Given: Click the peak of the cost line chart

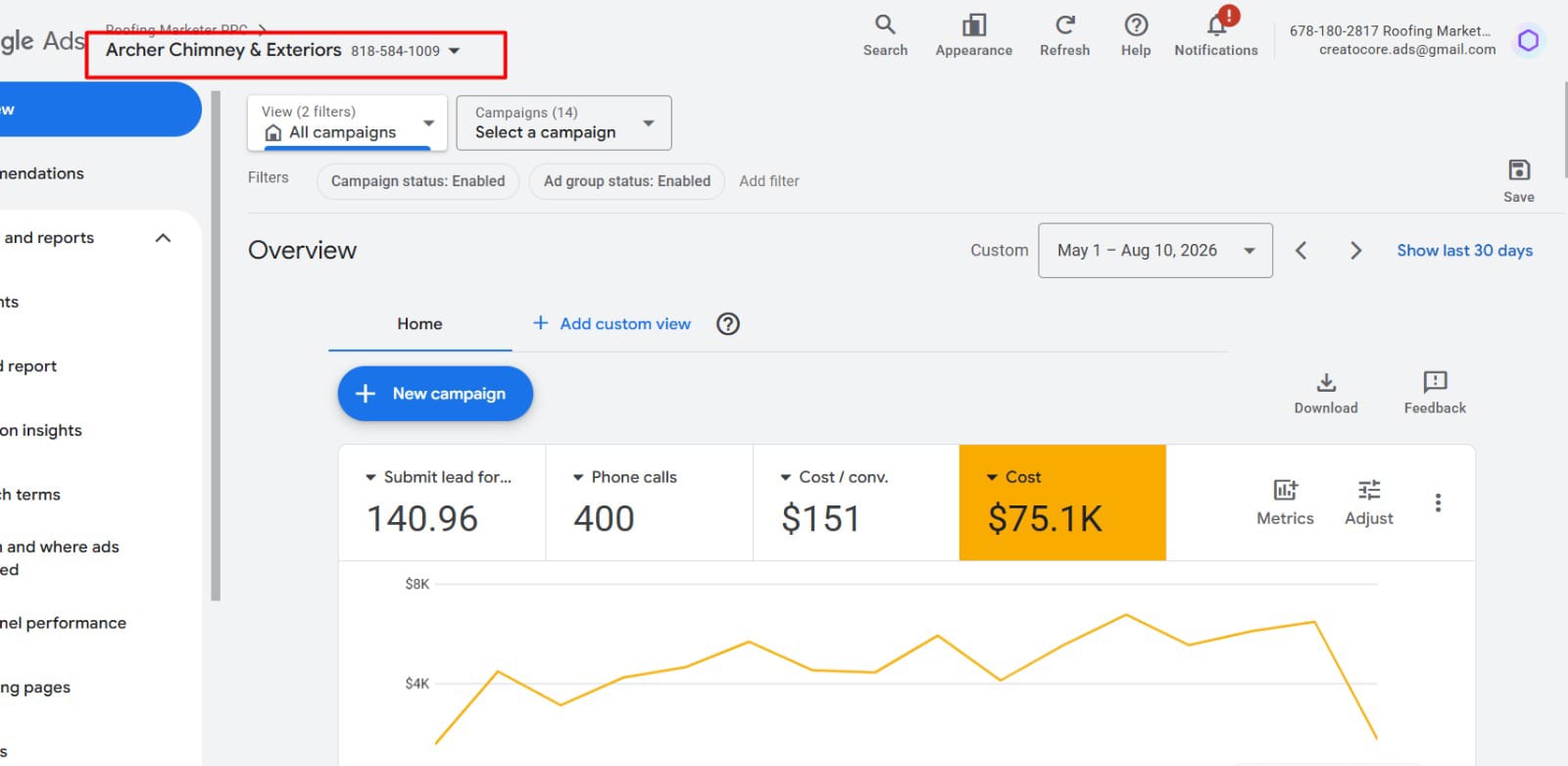Looking at the screenshot, I should 1126,615.
